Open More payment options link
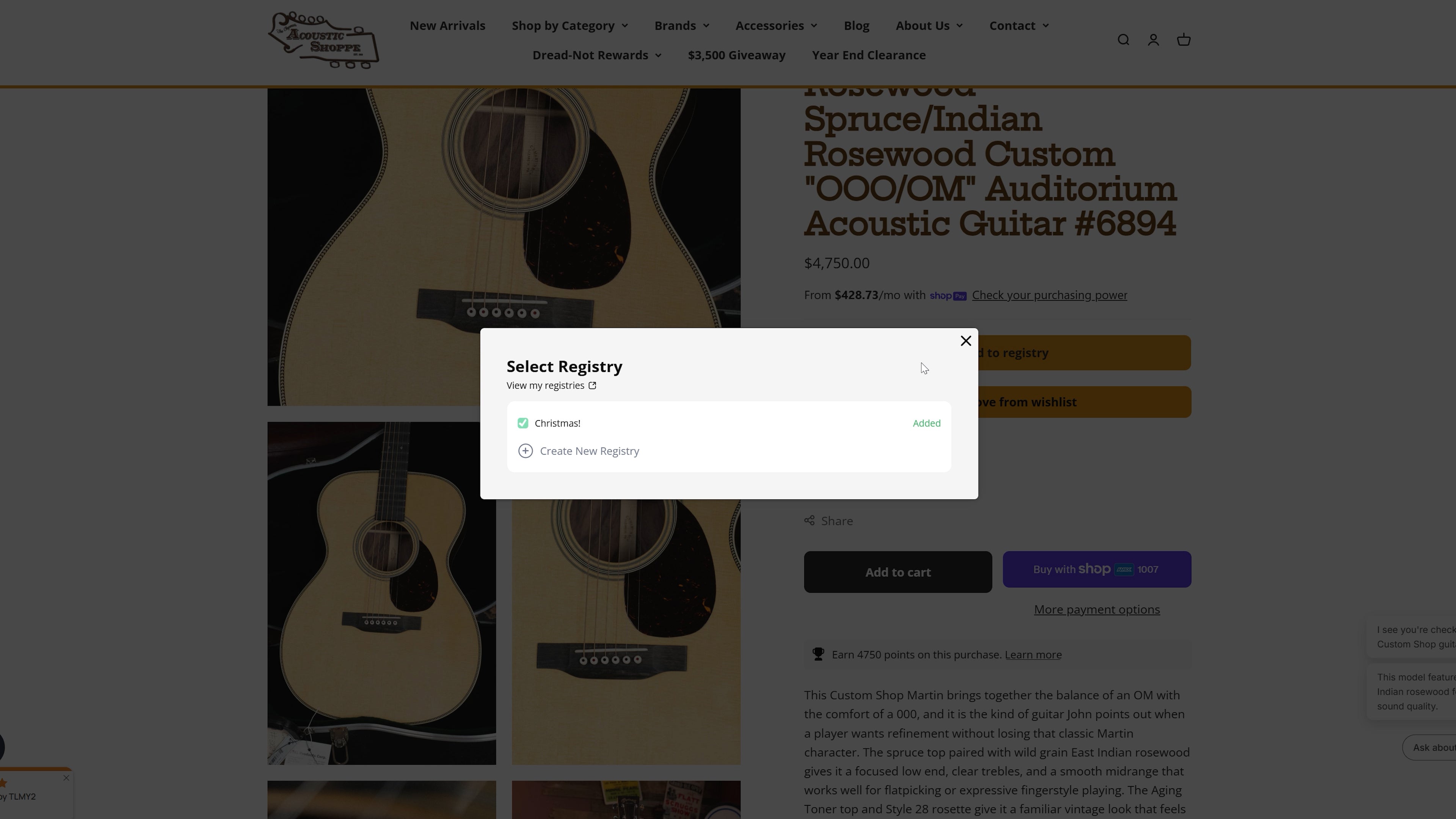 coord(1097,609)
